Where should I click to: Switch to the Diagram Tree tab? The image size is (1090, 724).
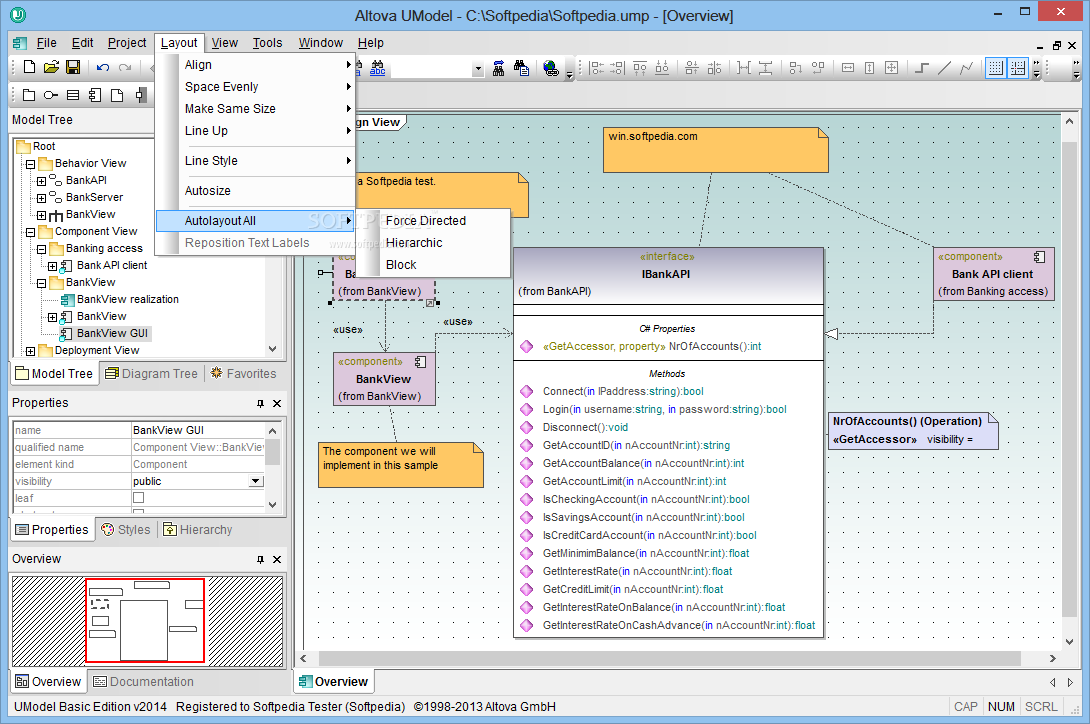pos(152,373)
